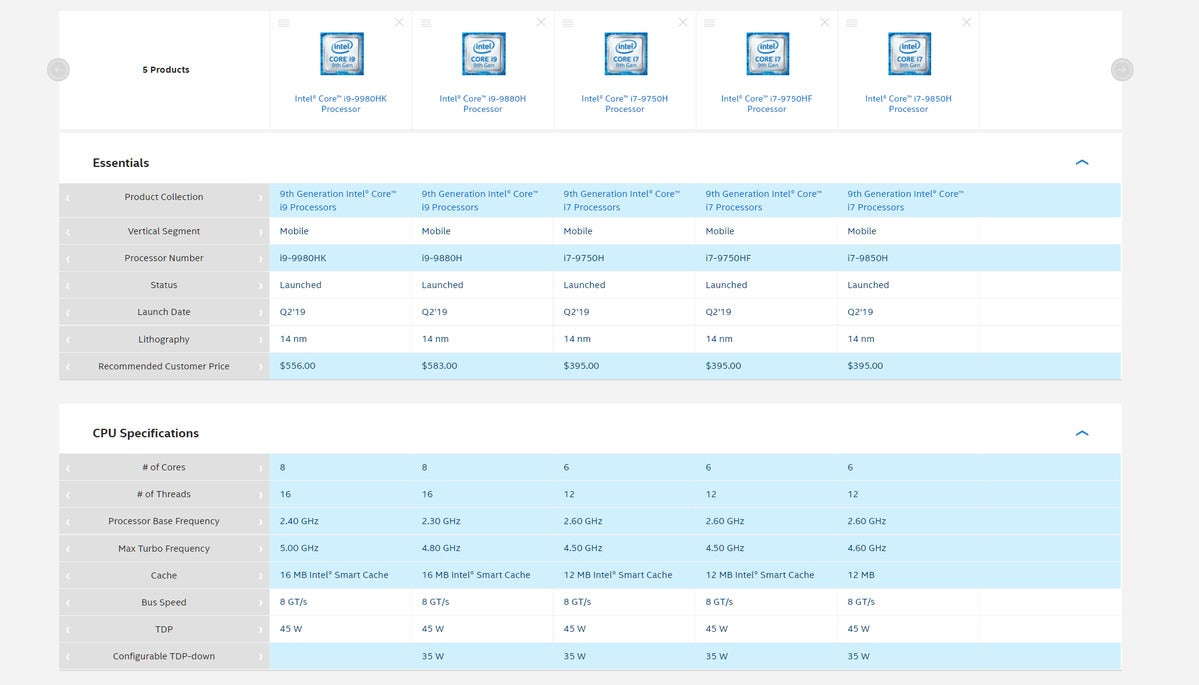Click the round next-products arrow
1199x685 pixels.
tap(1122, 70)
